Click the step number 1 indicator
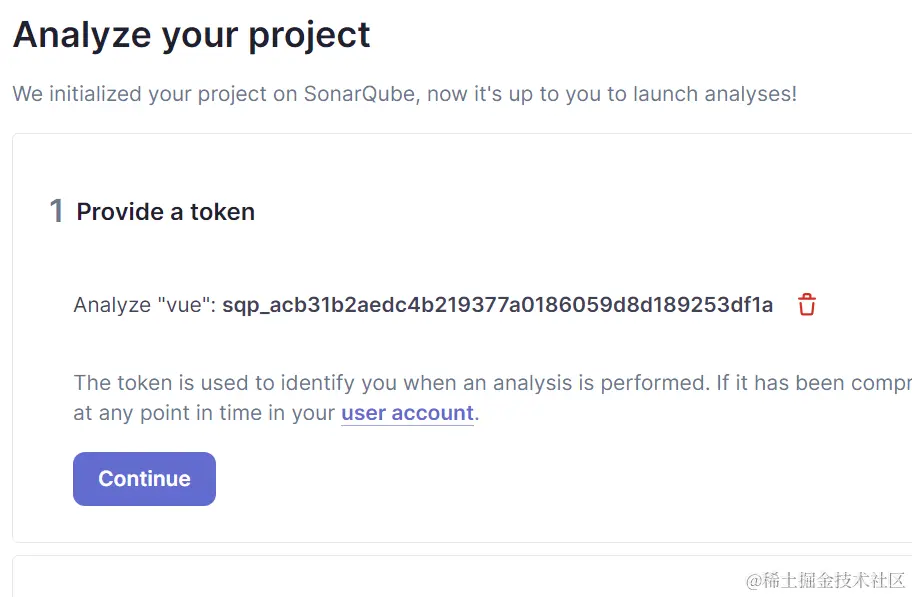This screenshot has height=597, width=912. (57, 211)
